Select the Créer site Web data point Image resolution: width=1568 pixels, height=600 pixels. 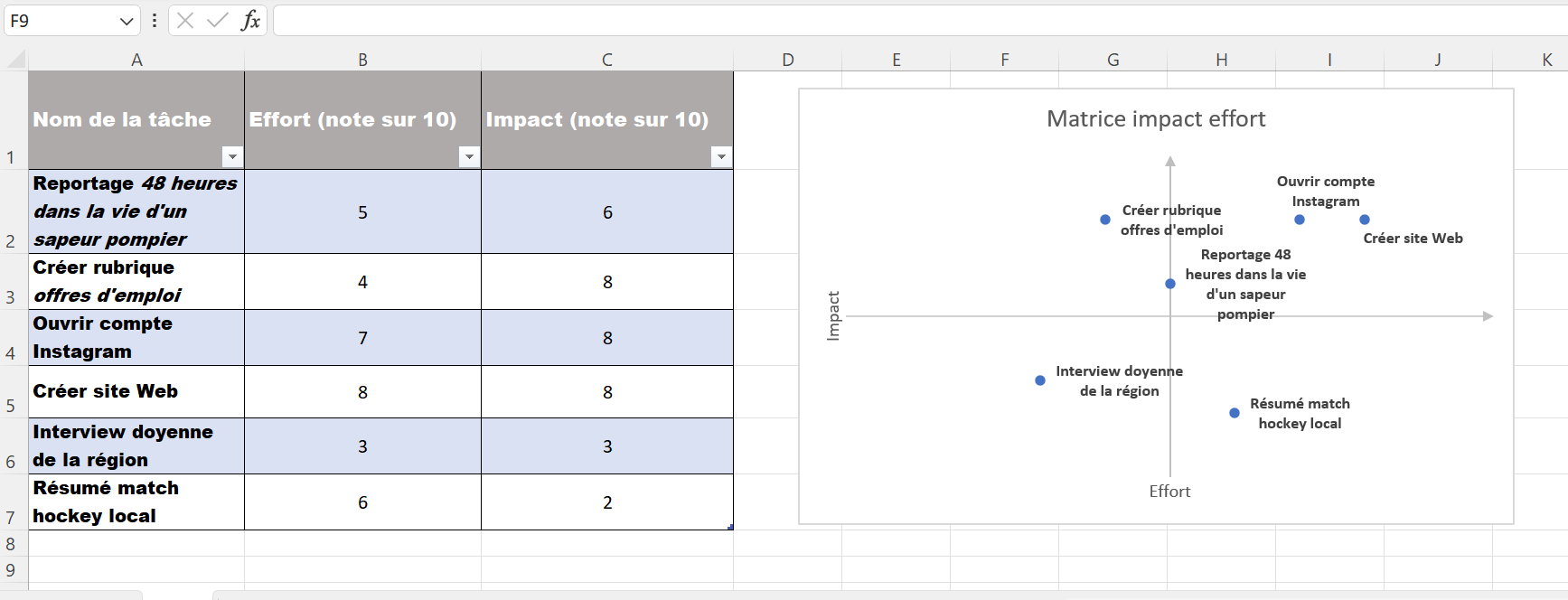[x=1365, y=220]
